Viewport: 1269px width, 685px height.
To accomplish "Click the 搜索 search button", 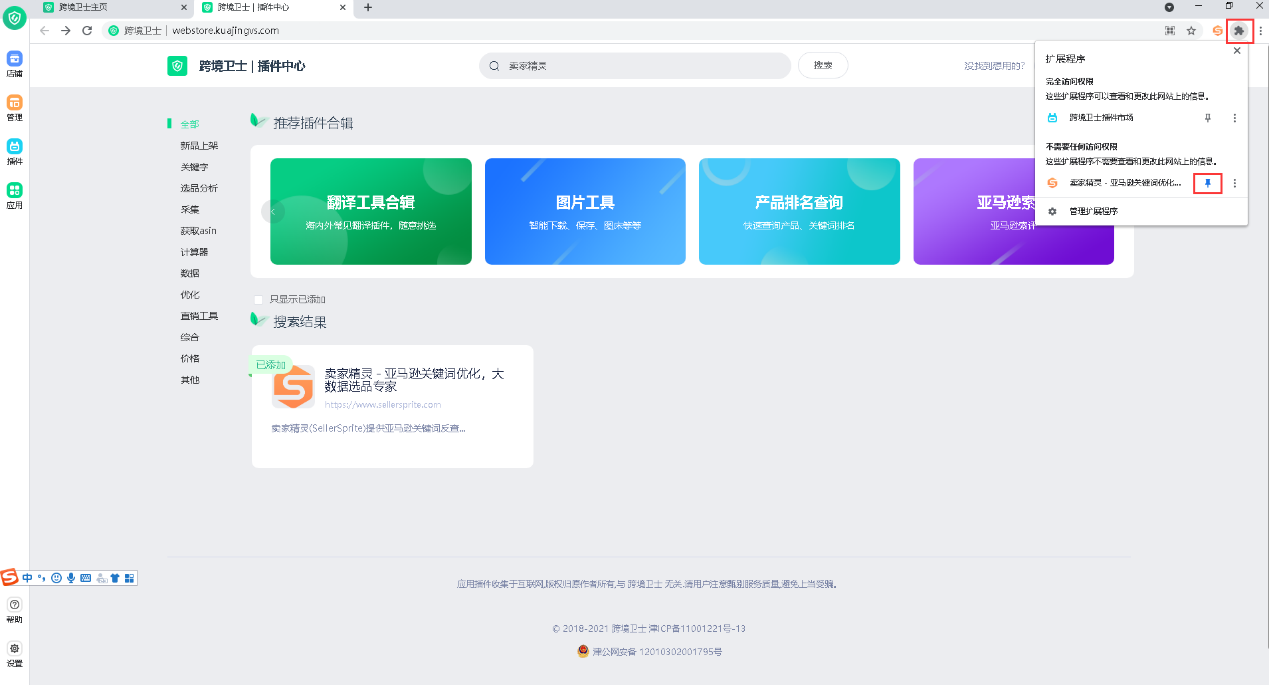I will click(822, 64).
